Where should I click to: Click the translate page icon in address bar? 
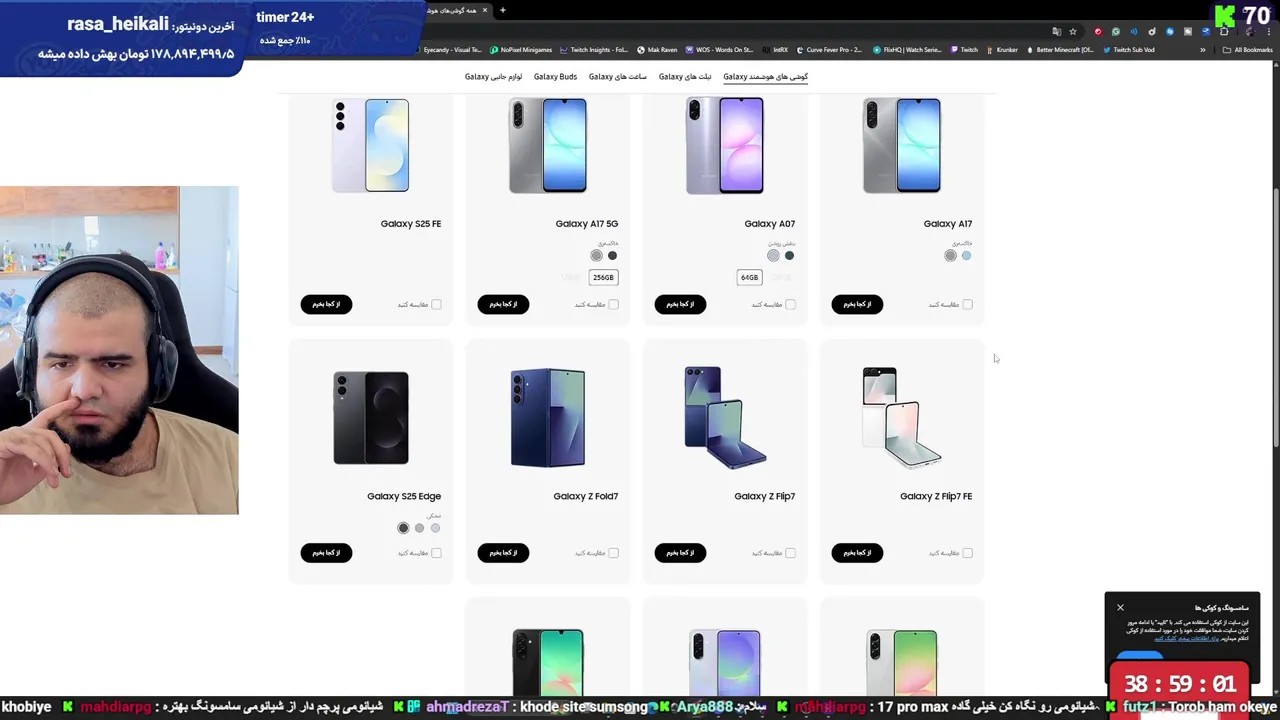tap(1056, 31)
